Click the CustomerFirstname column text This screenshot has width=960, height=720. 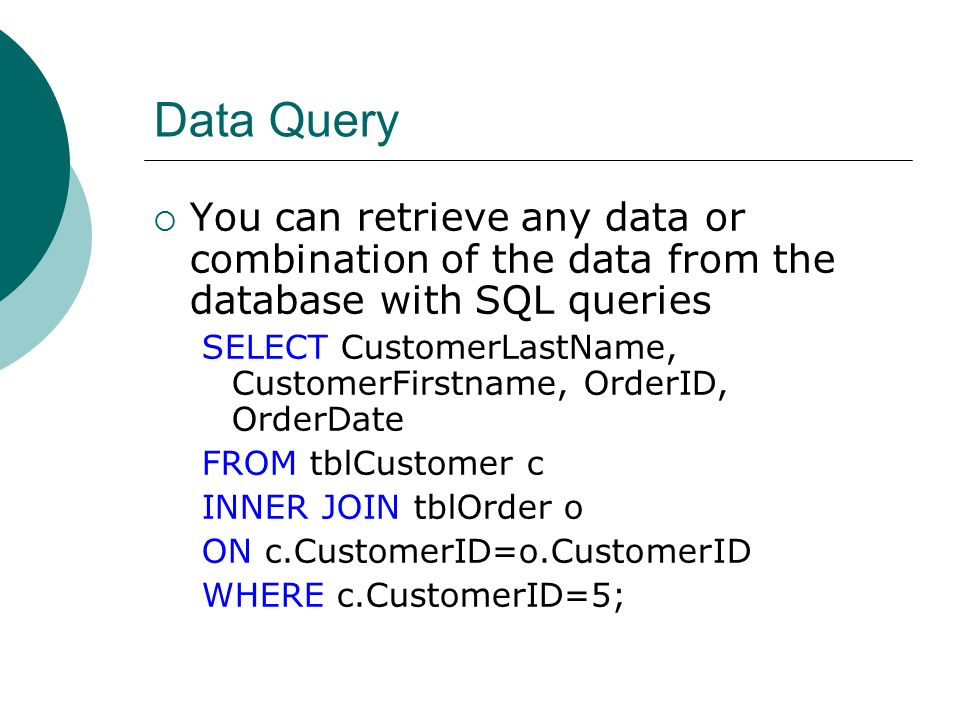click(395, 384)
